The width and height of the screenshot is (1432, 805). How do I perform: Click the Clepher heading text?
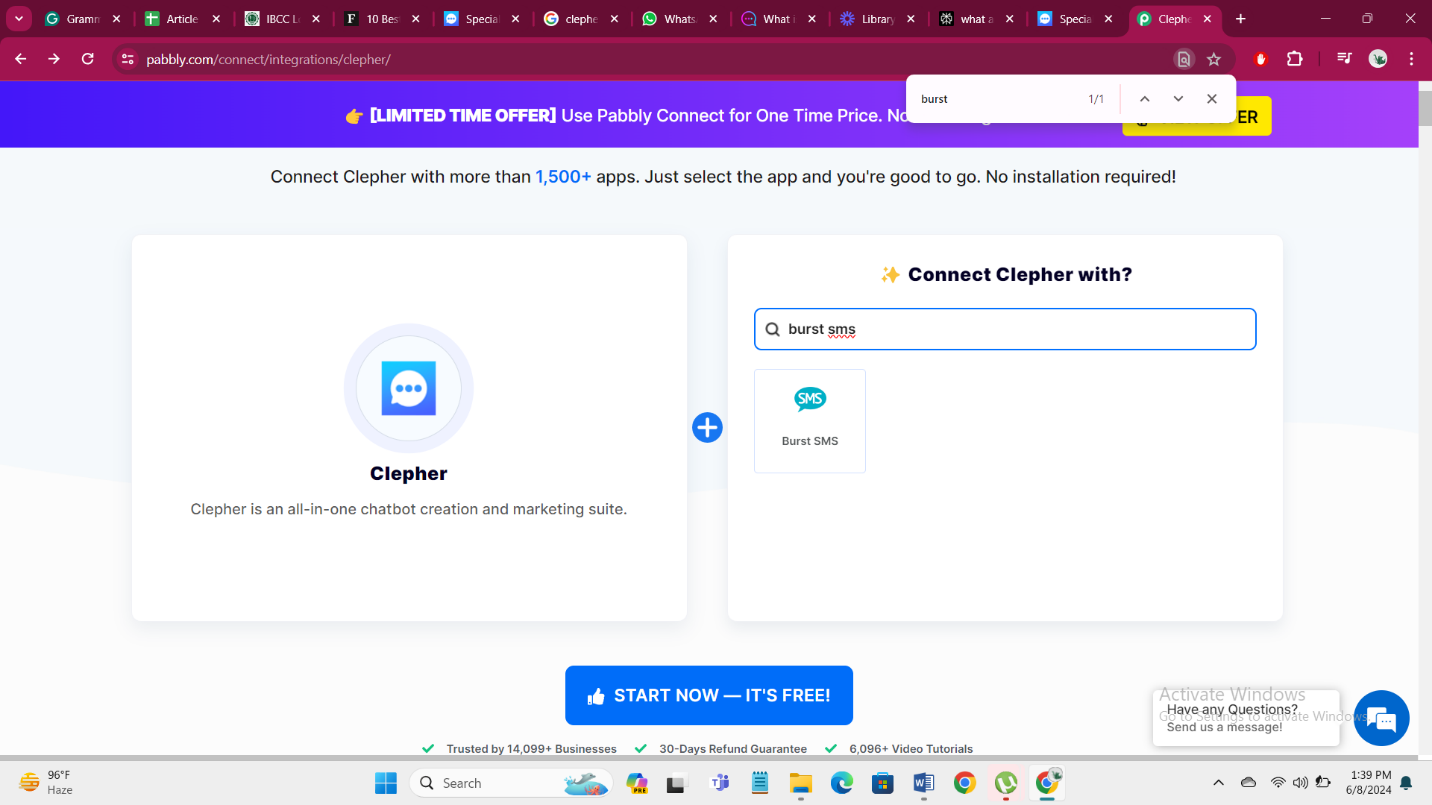[x=409, y=474]
